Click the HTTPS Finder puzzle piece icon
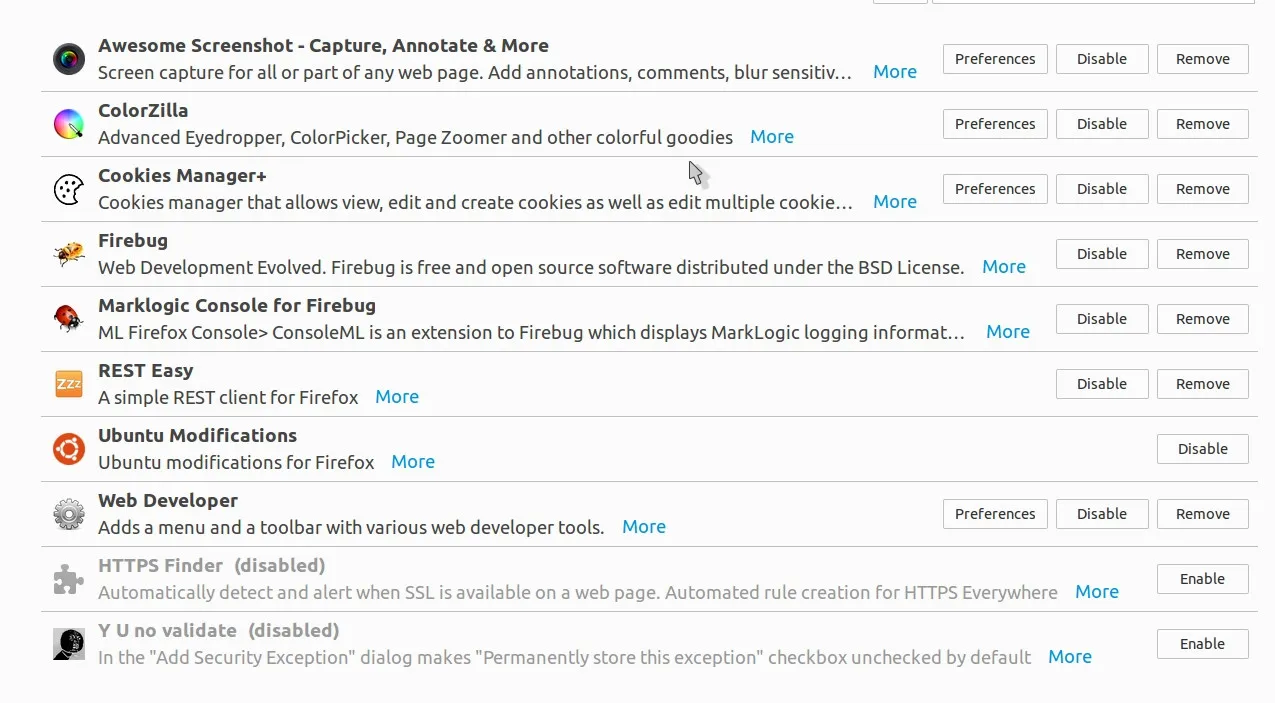The image size is (1275, 703). pos(69,579)
